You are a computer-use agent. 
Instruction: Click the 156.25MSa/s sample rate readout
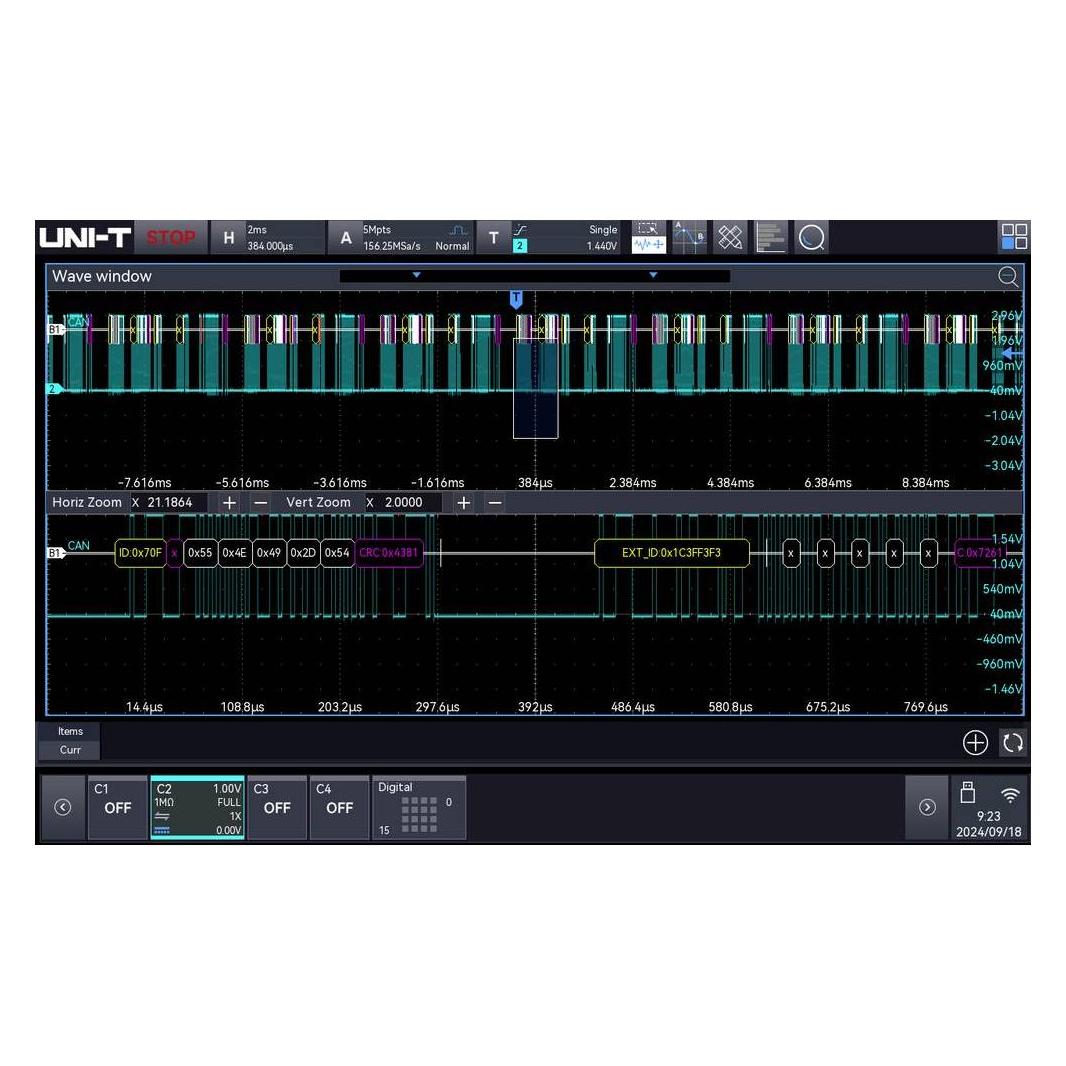392,245
